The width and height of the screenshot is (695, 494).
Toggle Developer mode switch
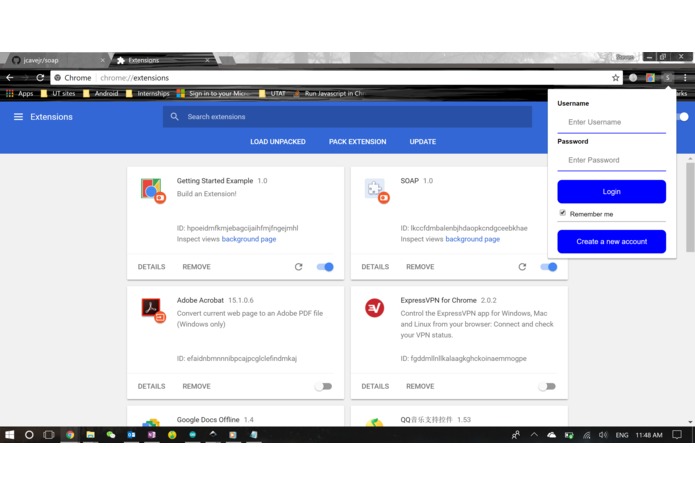[x=683, y=117]
